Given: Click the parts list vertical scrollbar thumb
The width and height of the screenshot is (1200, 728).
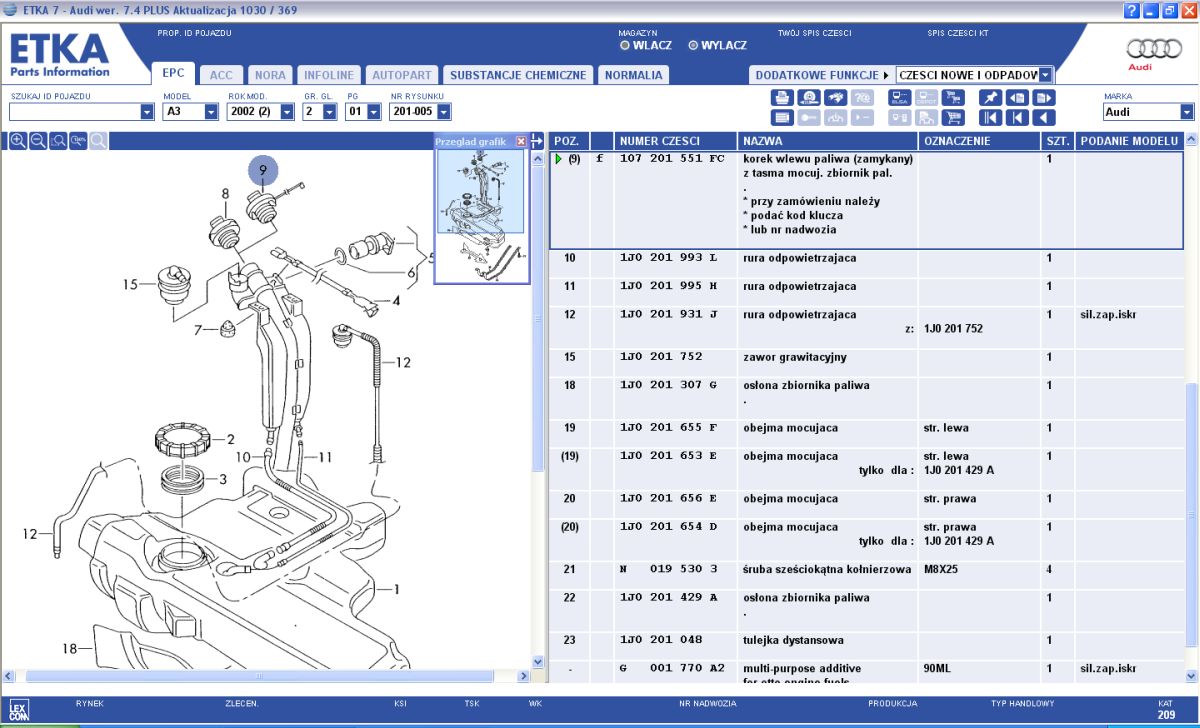Looking at the screenshot, I should click(1191, 515).
